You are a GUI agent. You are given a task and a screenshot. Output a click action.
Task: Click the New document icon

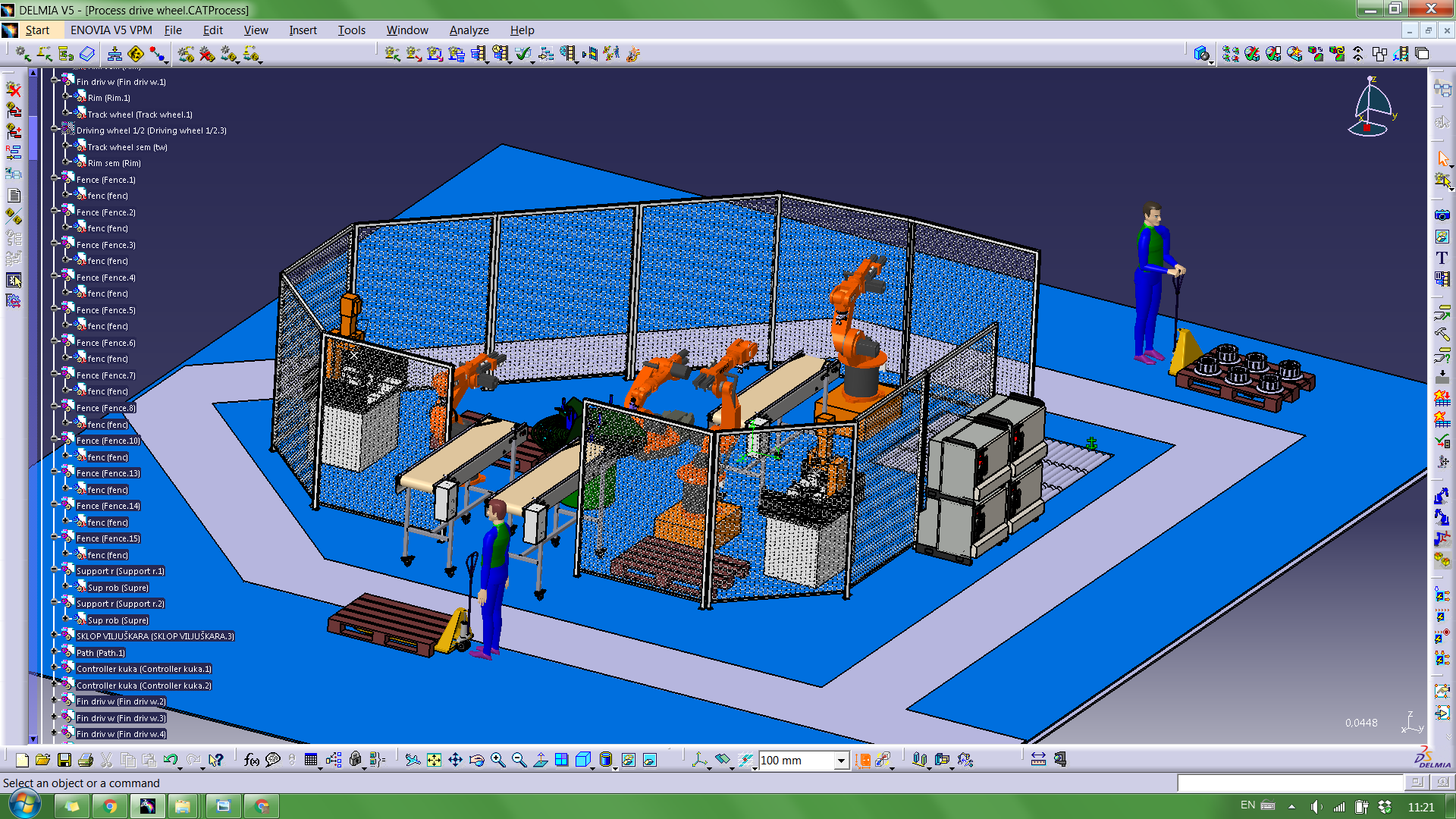pyautogui.click(x=22, y=760)
